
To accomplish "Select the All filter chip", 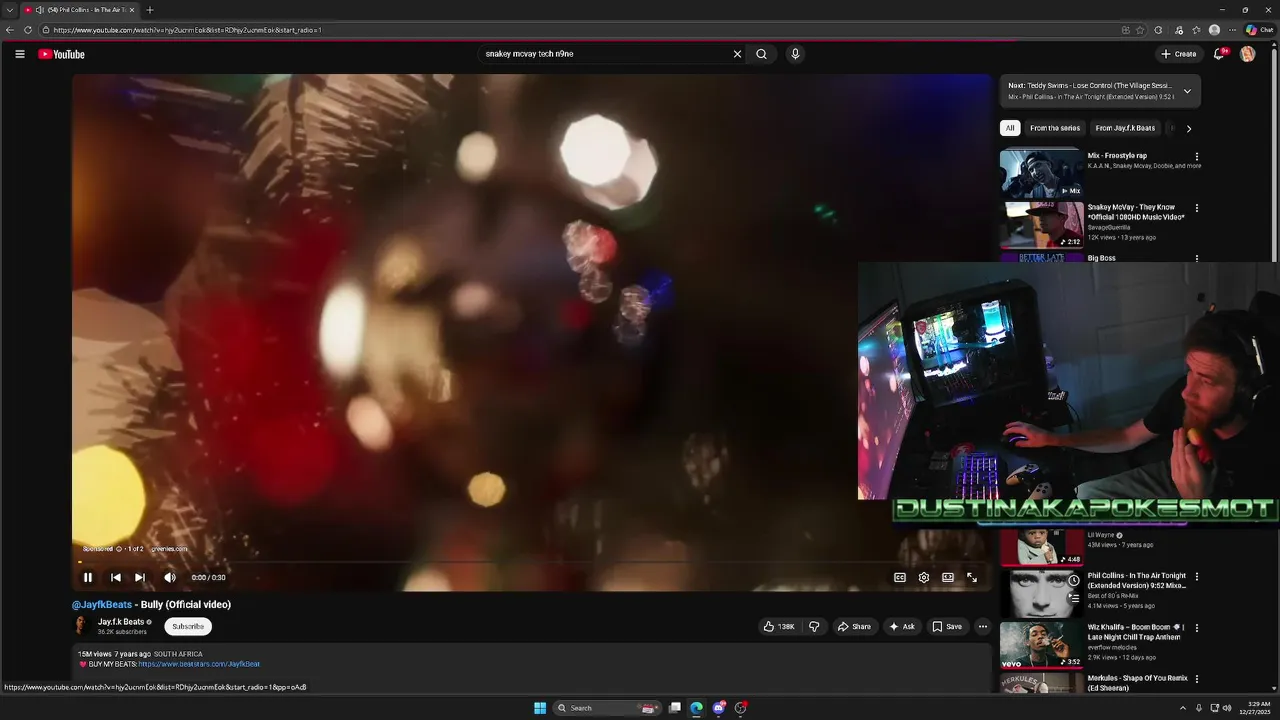I will point(1010,128).
